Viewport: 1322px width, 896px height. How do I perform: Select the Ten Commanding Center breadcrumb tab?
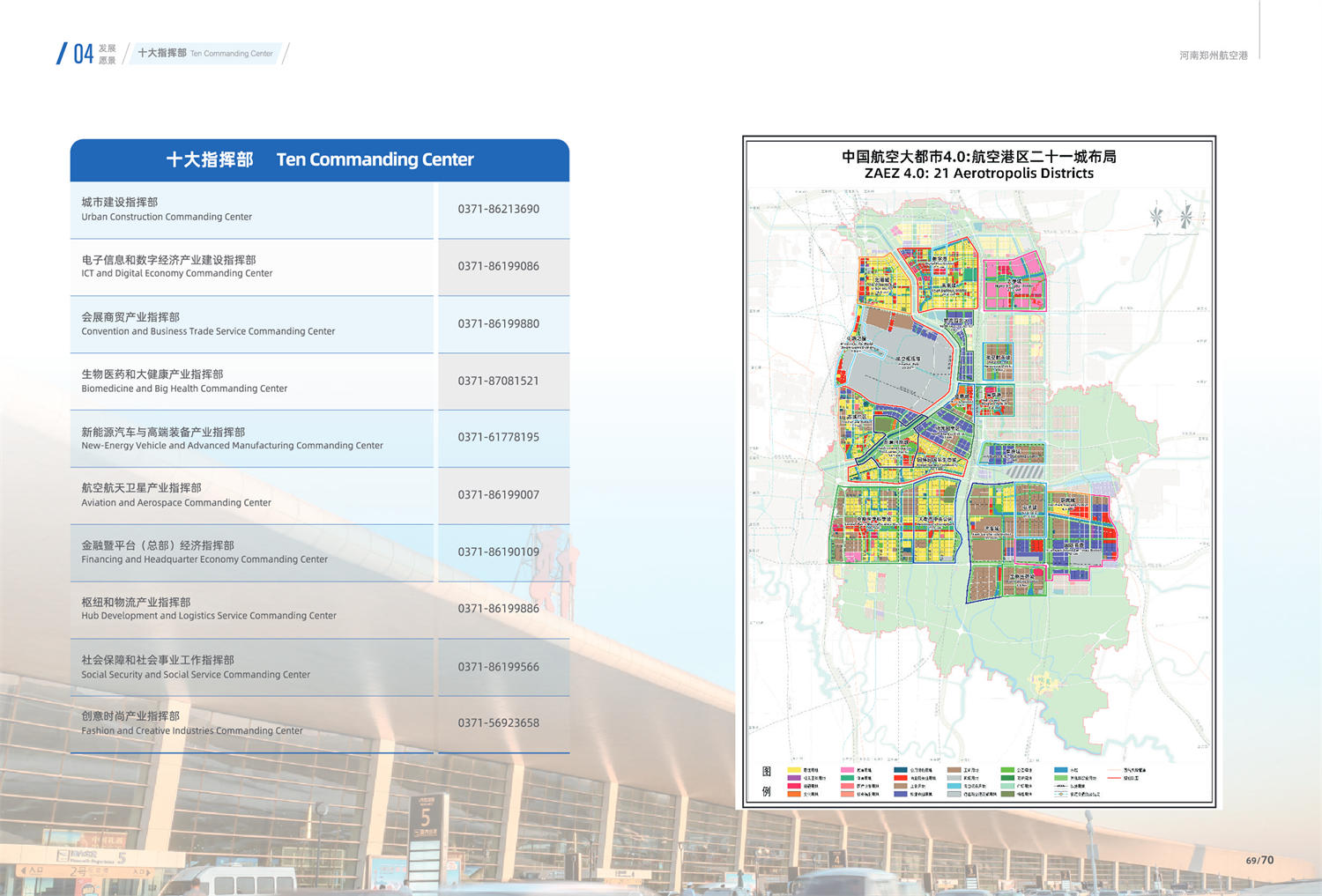pos(205,54)
